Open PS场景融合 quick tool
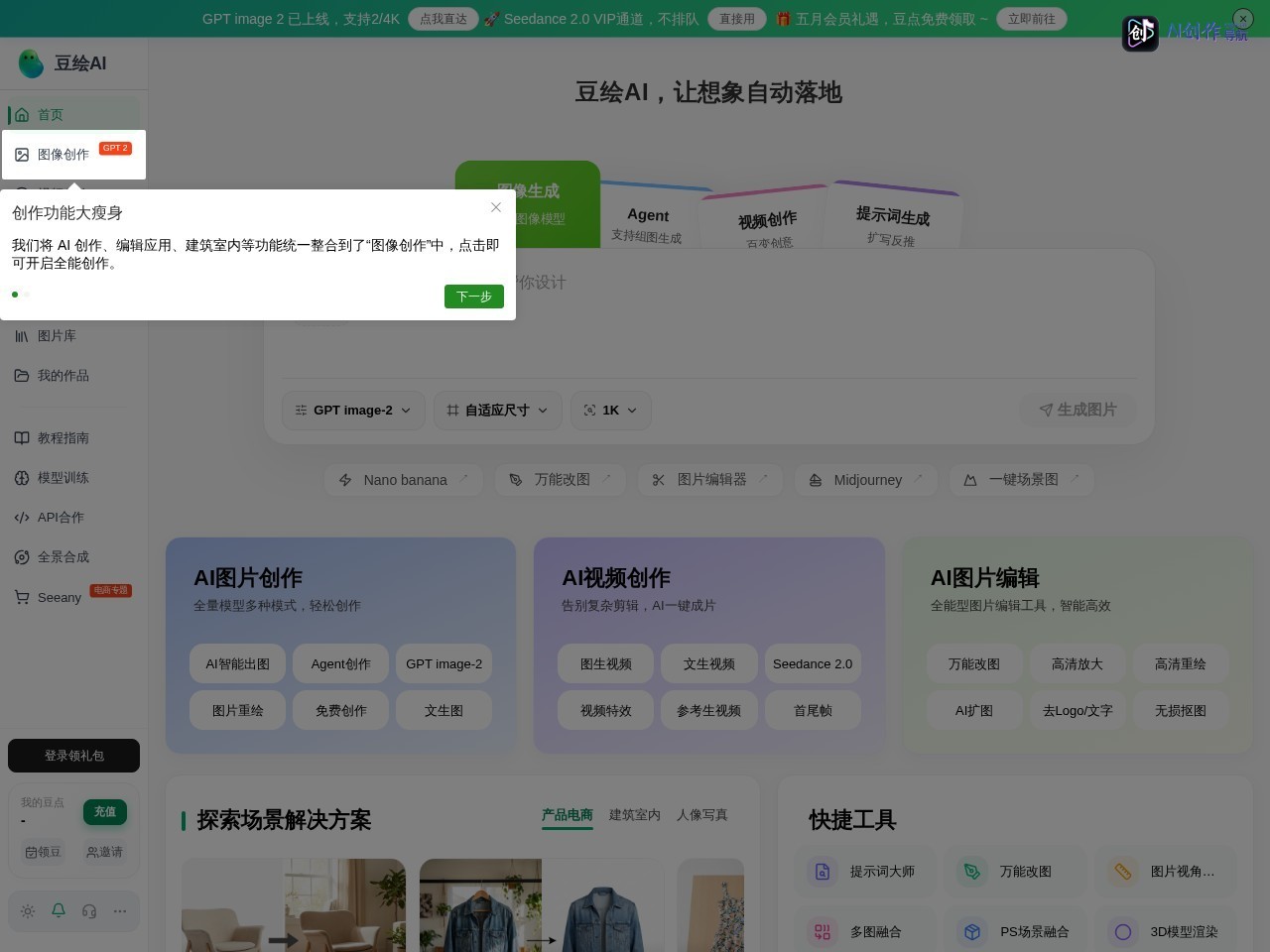Image resolution: width=1270 pixels, height=952 pixels. 1017,932
